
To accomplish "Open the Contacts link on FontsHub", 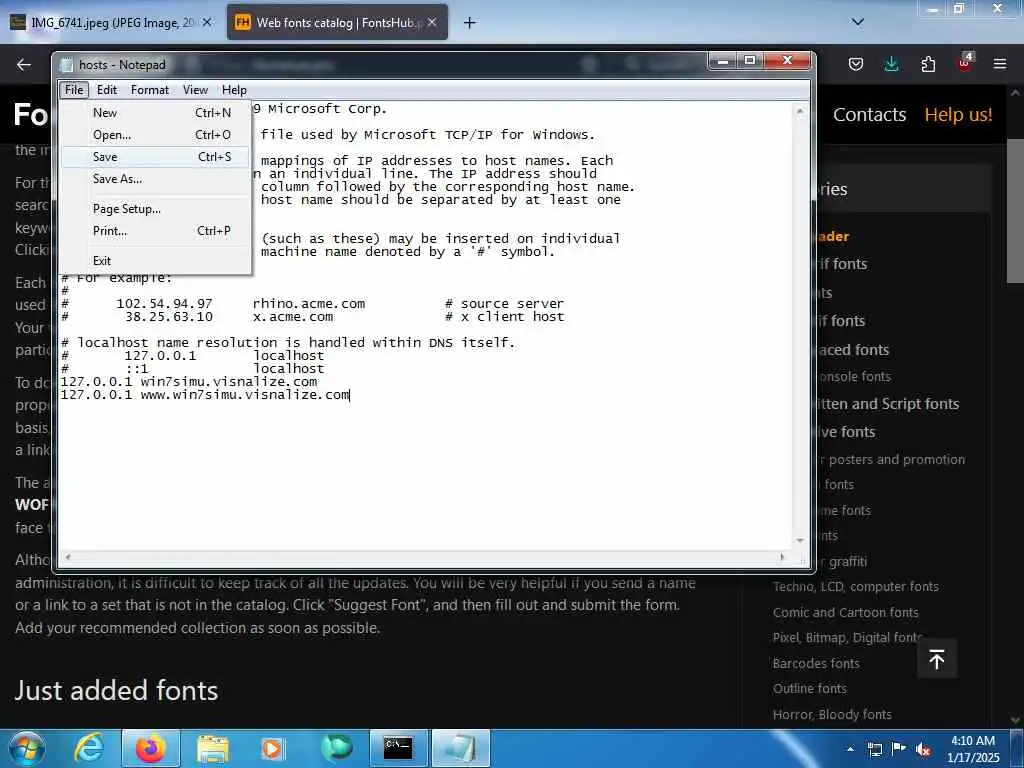I will [869, 115].
